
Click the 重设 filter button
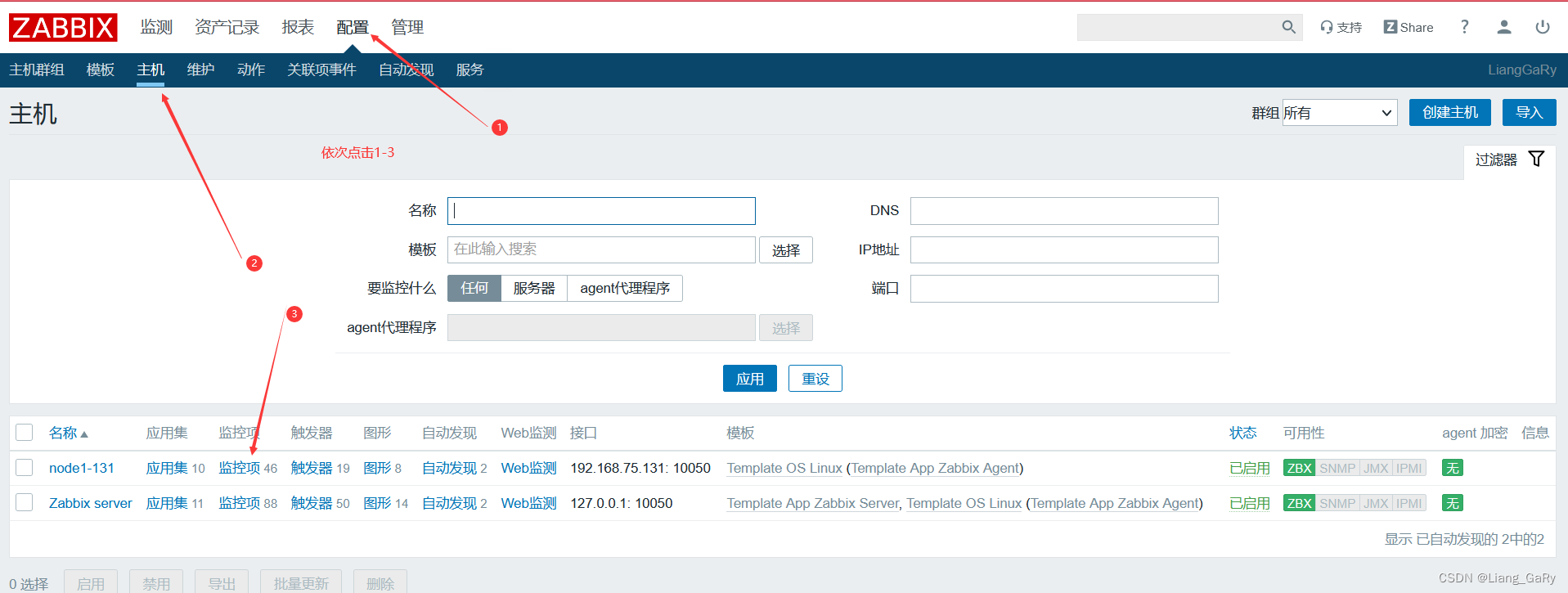pyautogui.click(x=815, y=379)
